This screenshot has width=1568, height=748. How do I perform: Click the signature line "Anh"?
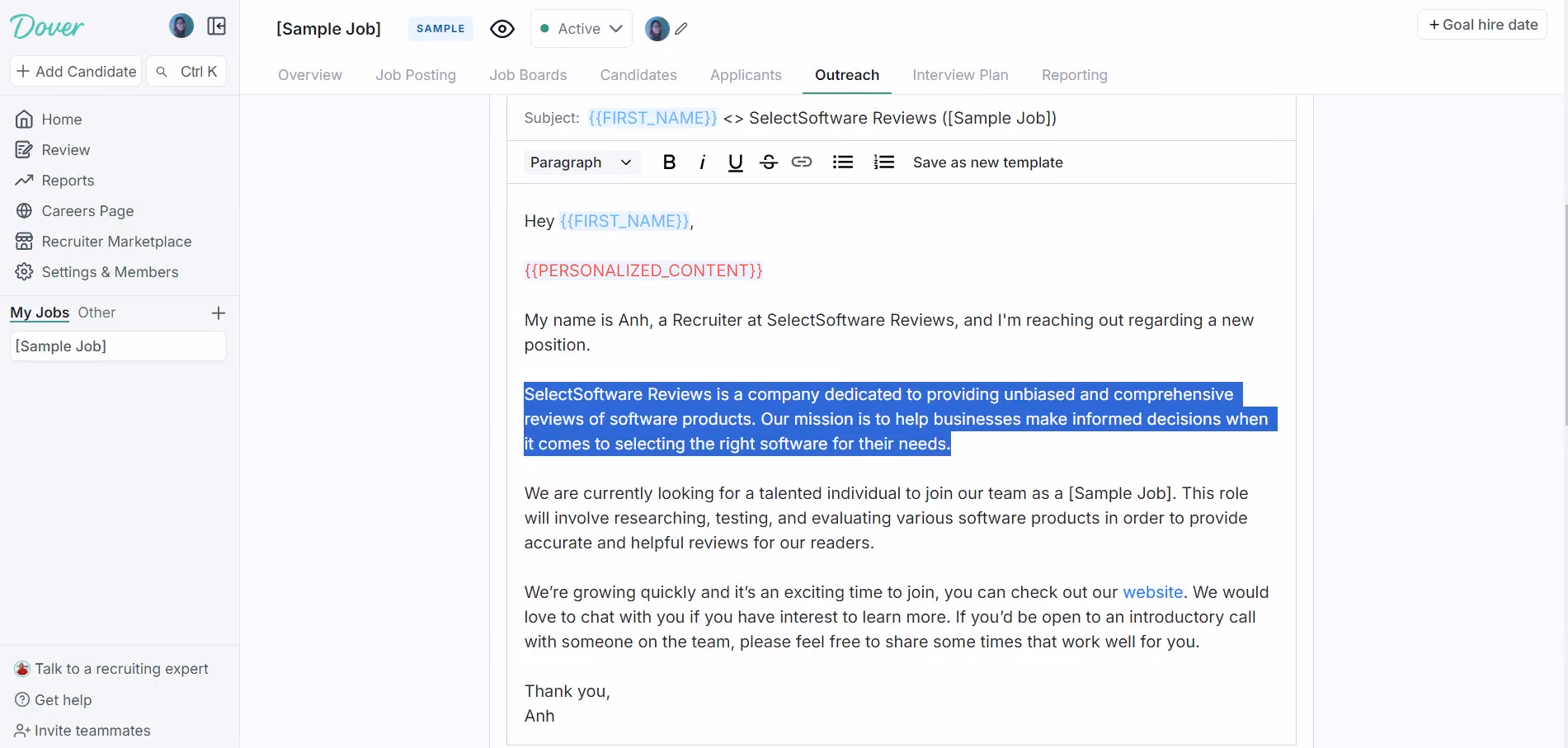pyautogui.click(x=539, y=716)
